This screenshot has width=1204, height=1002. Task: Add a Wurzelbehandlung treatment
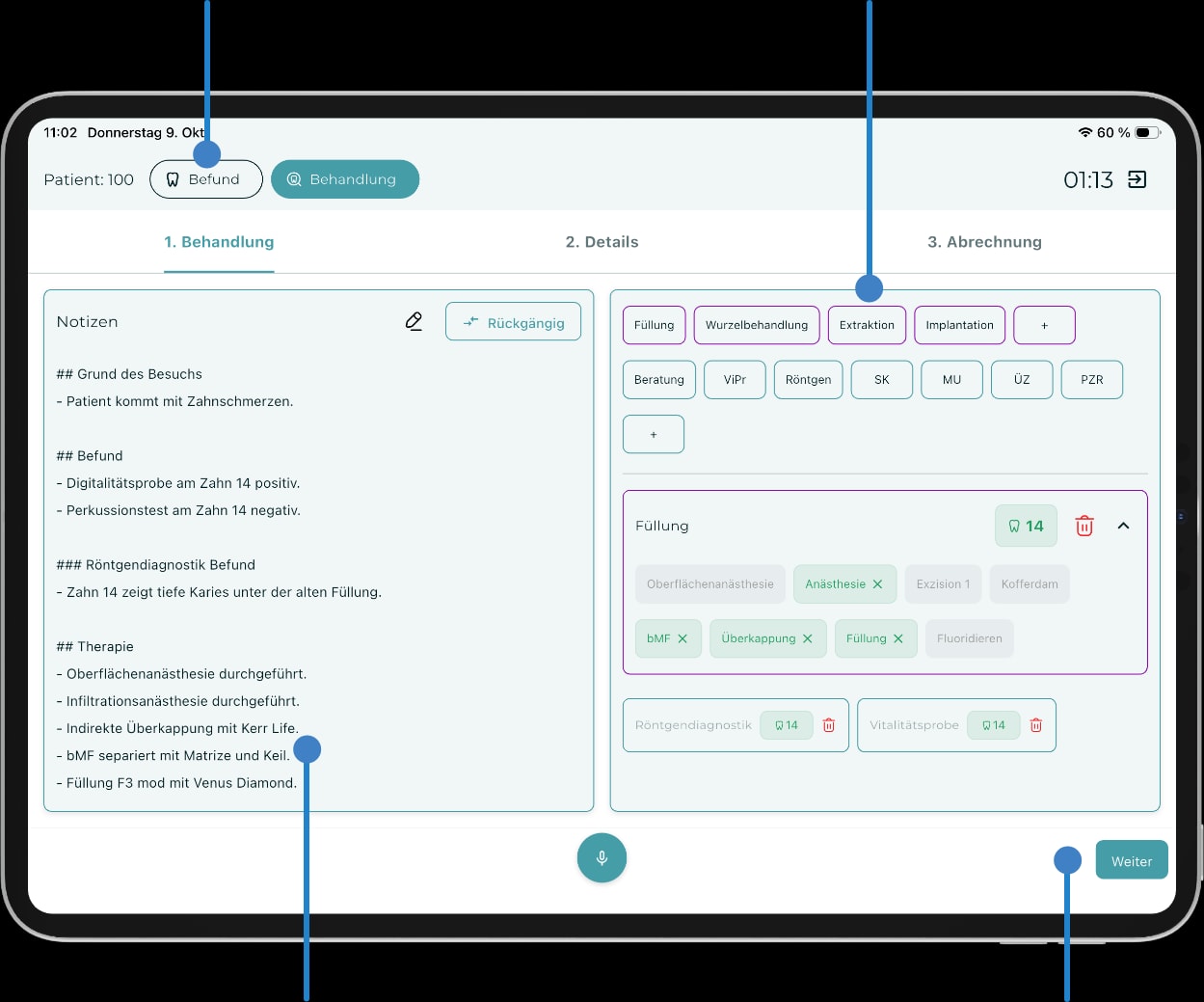click(x=757, y=325)
